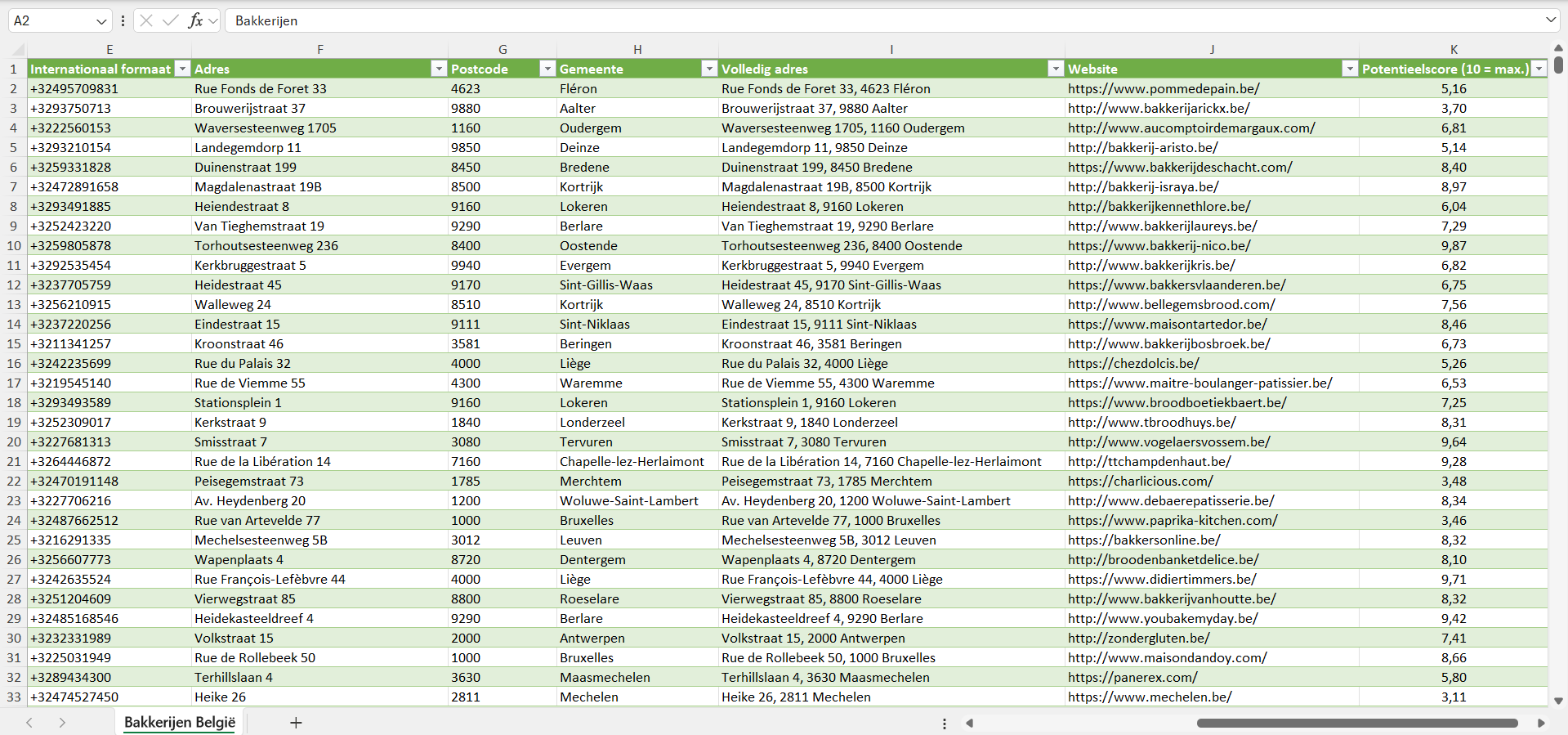Click the next sheet navigation arrow
The image size is (1568, 735).
pos(62,723)
